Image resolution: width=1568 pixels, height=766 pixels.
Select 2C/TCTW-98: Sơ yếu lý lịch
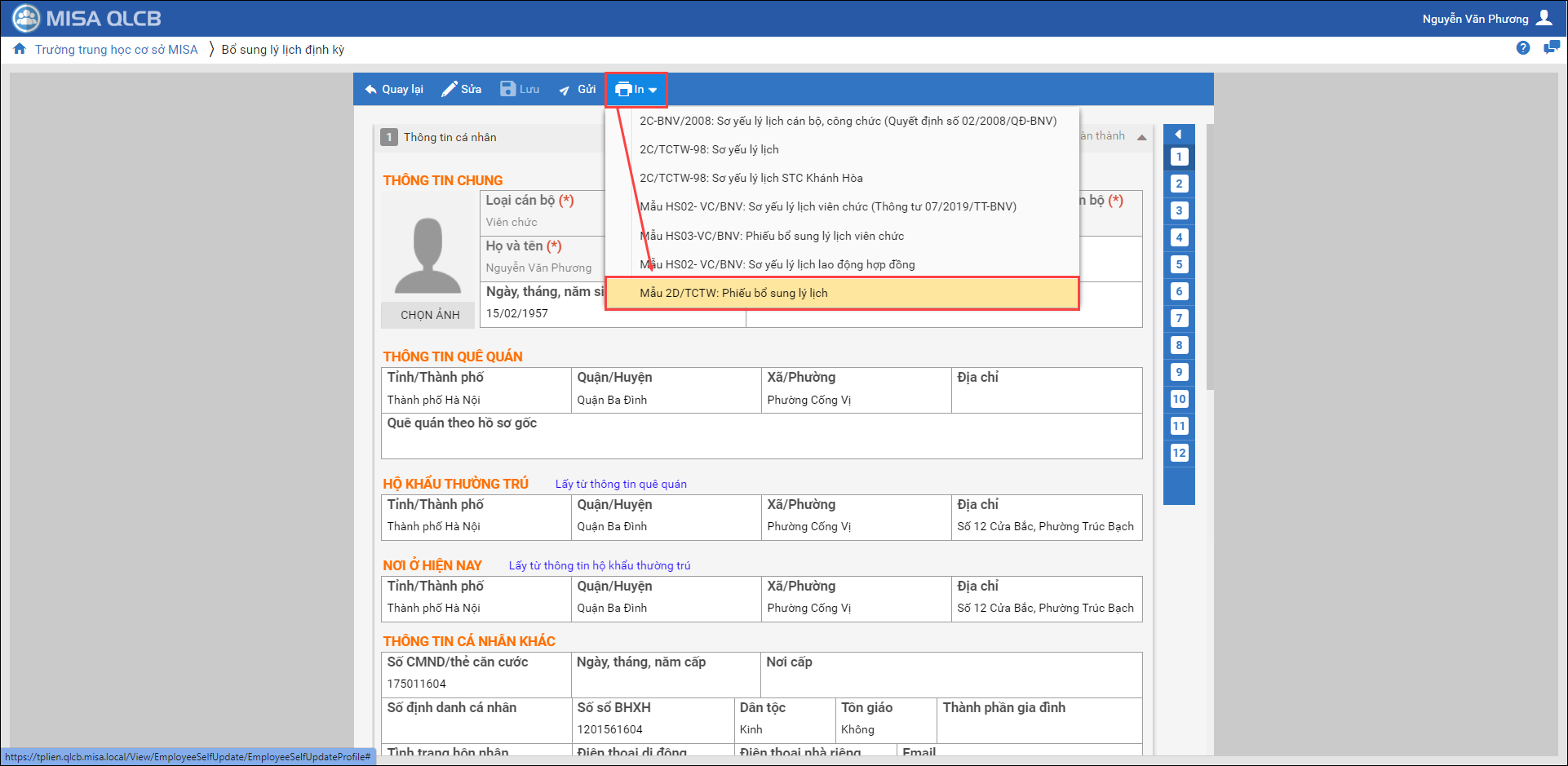tap(709, 149)
